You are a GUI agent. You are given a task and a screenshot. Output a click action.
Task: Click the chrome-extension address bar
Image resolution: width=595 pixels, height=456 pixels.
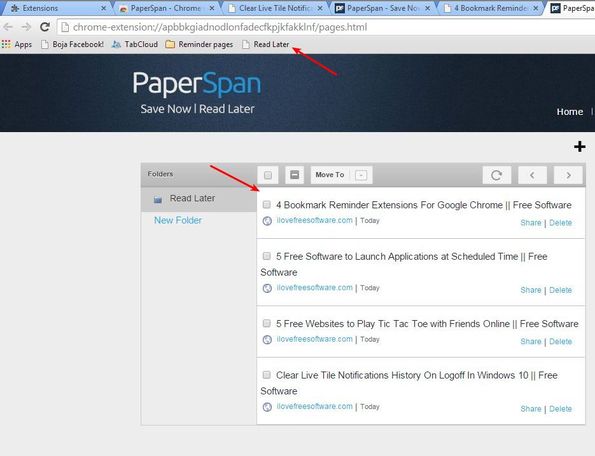[x=326, y=27]
